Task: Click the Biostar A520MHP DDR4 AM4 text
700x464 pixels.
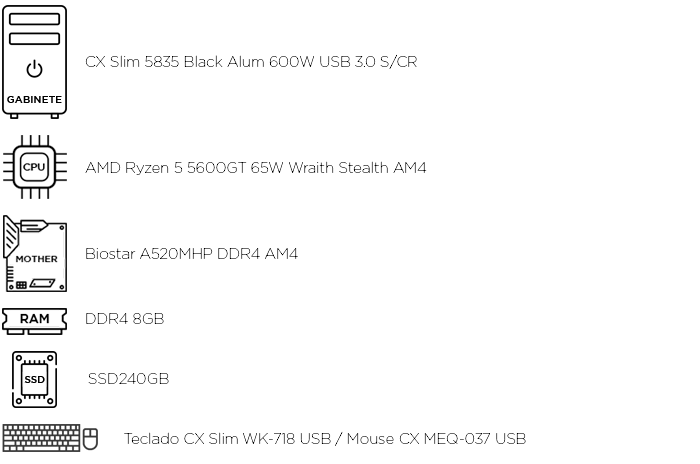Action: [x=191, y=254]
